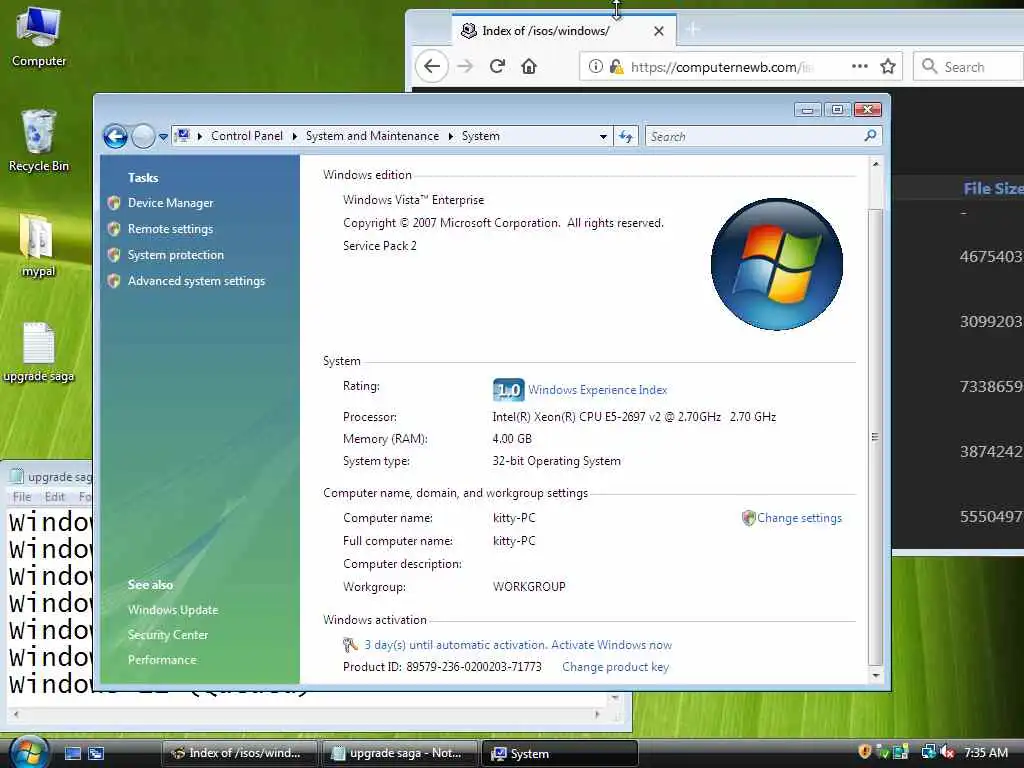Click forward arrow in System window
Viewport: 1024px width, 768px height.
(x=143, y=136)
